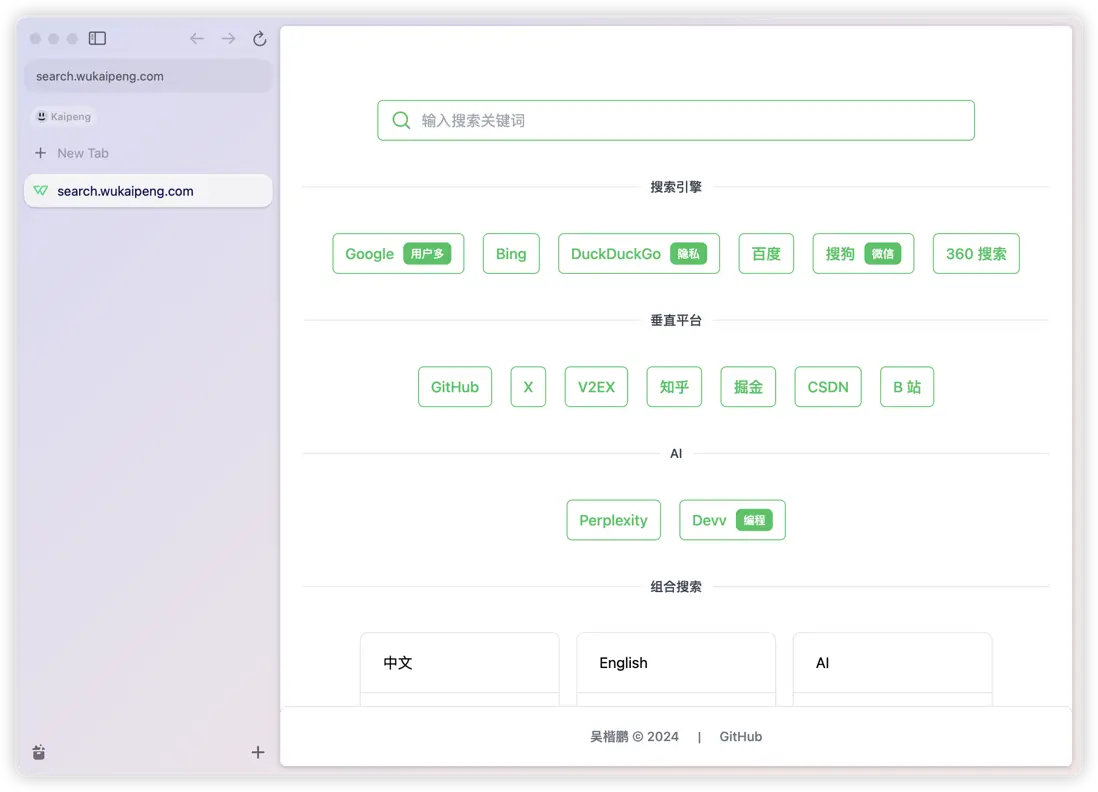1098x792 pixels.
Task: Click the magnifier icon in search box
Action: click(401, 120)
